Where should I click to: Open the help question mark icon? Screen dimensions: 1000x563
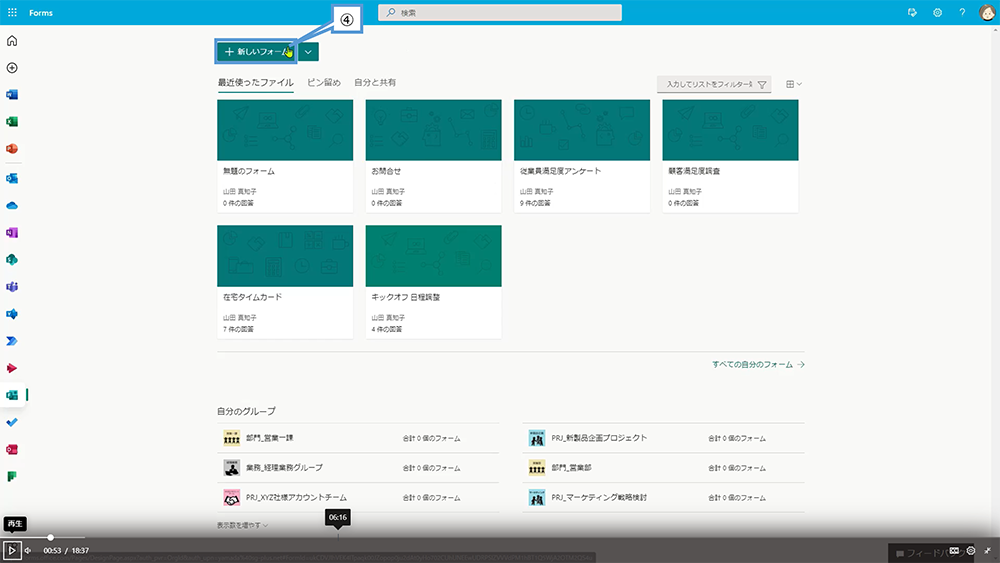pyautogui.click(x=962, y=13)
